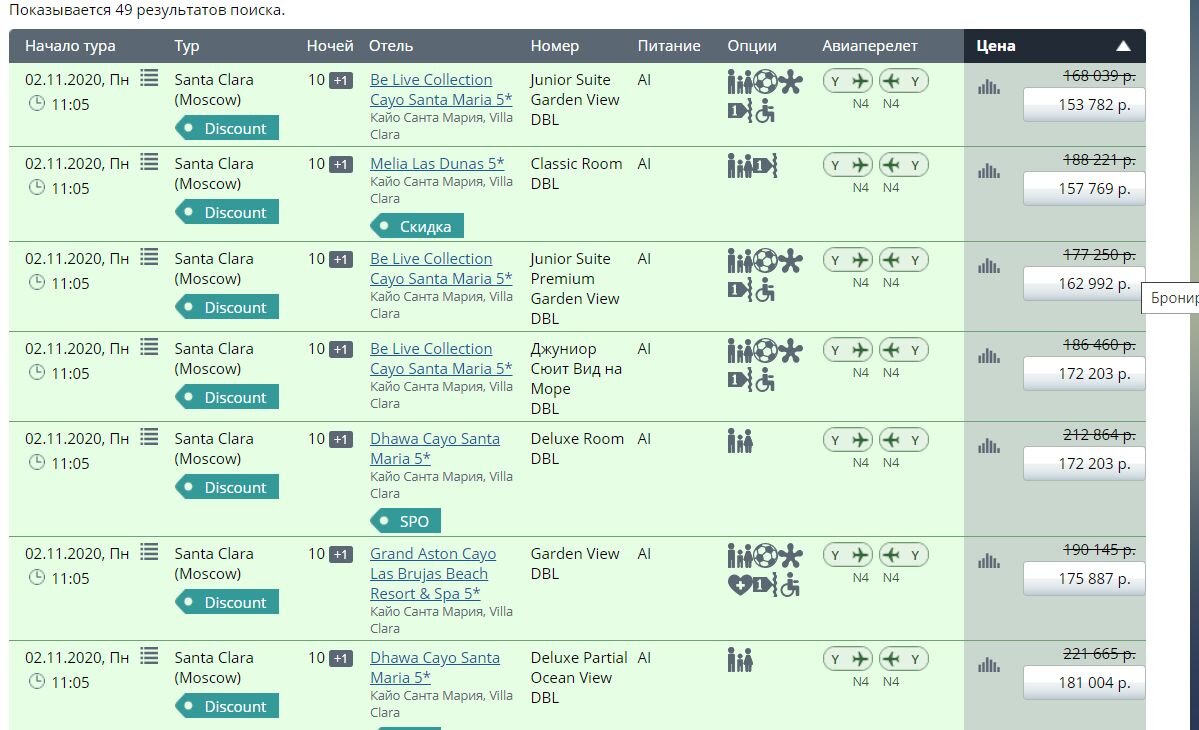Book the 181 004 р. offer
The width and height of the screenshot is (1199, 730).
point(1084,683)
